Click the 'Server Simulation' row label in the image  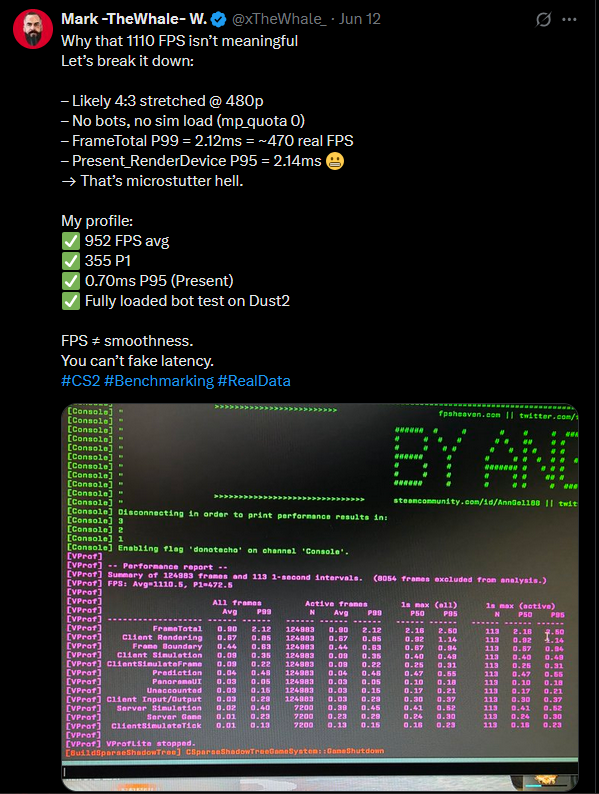point(159,708)
